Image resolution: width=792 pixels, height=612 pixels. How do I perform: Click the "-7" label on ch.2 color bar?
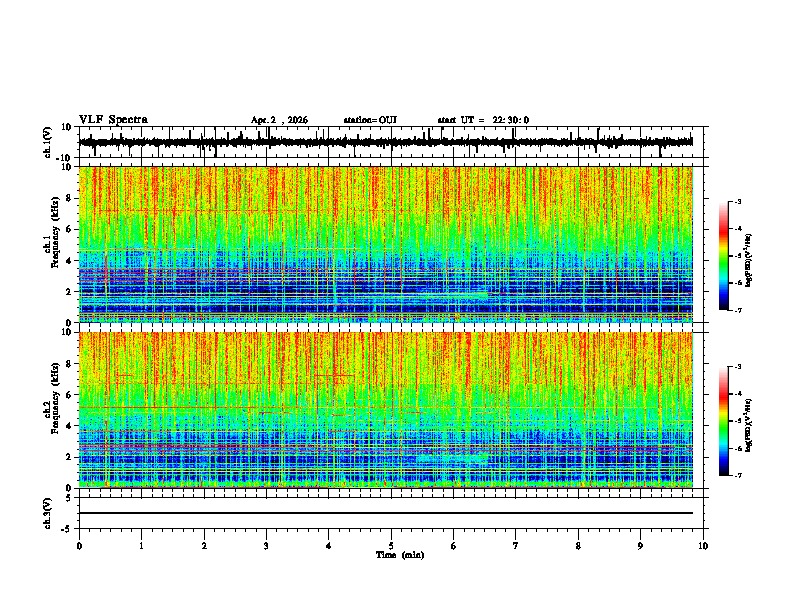click(x=737, y=476)
